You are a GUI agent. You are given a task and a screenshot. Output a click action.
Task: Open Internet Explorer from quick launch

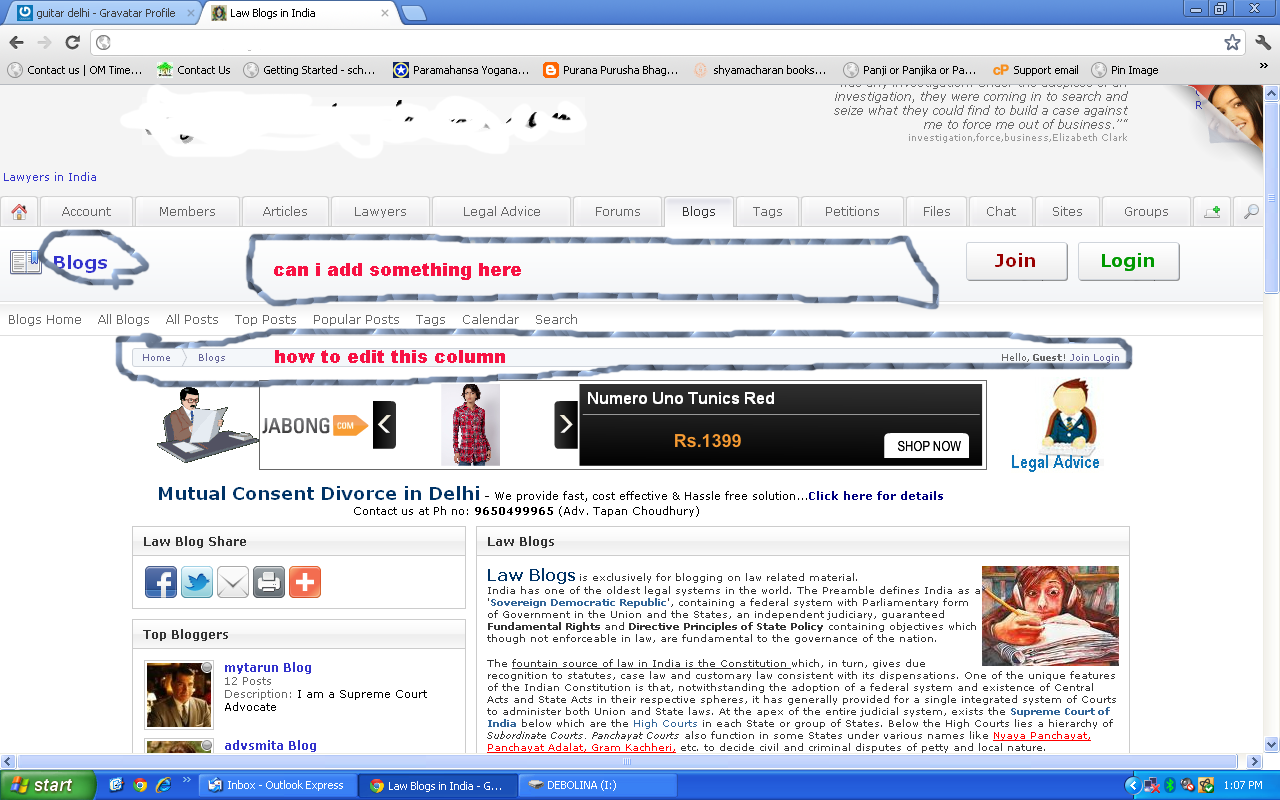click(x=163, y=785)
